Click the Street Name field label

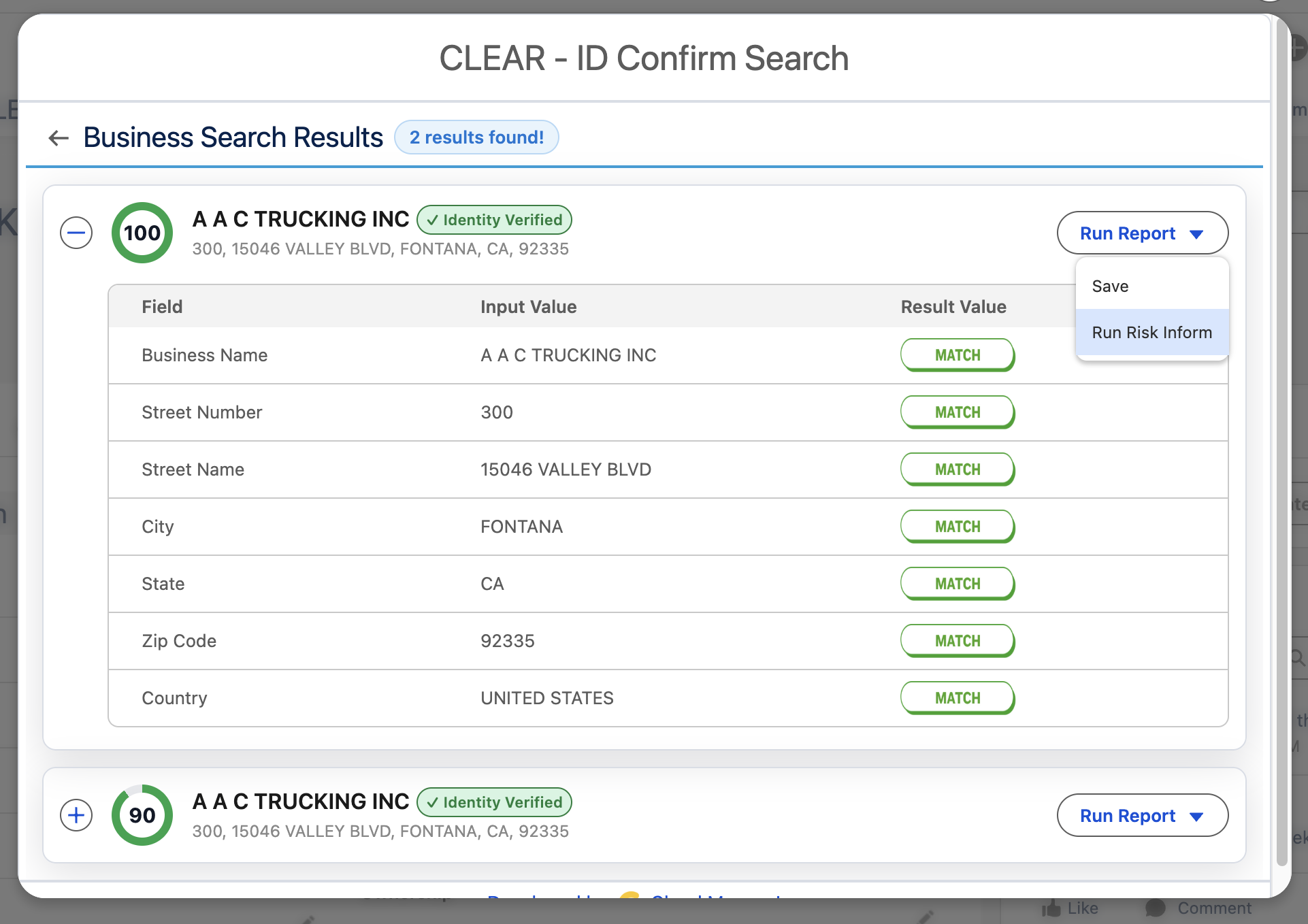(x=193, y=469)
